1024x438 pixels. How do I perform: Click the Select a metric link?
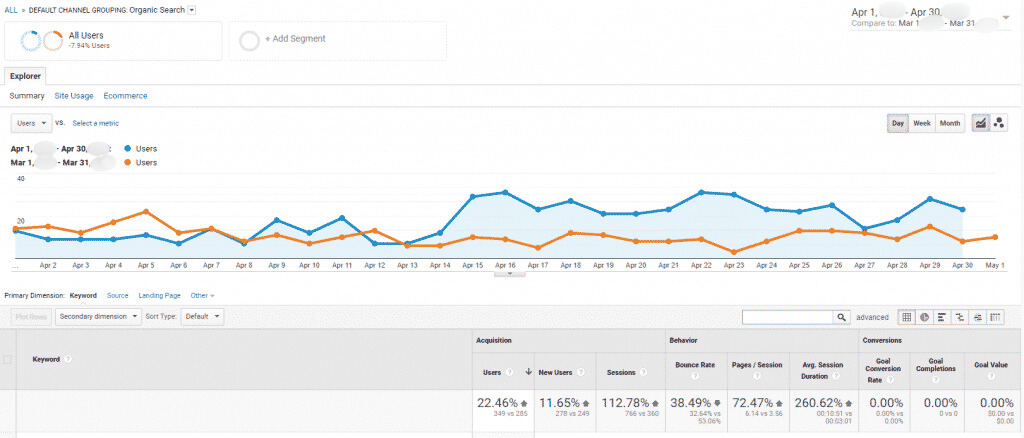click(x=95, y=123)
